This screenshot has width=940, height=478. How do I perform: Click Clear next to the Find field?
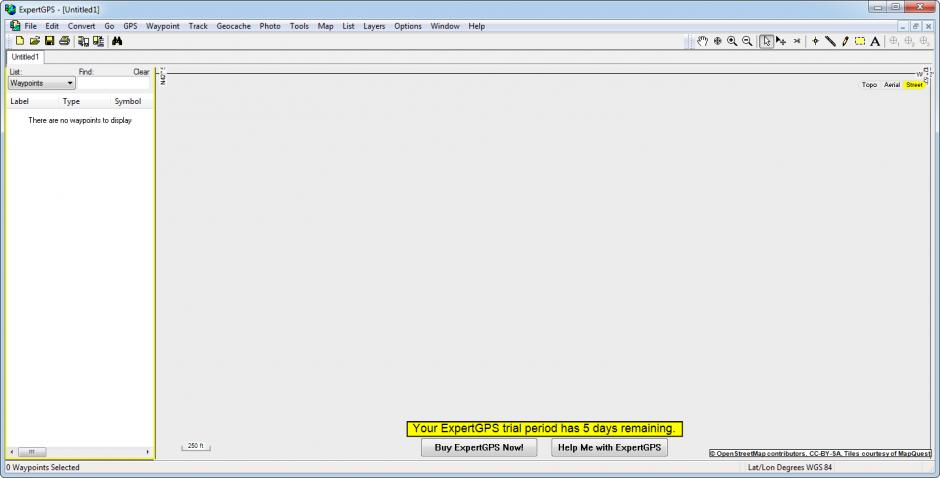[141, 72]
